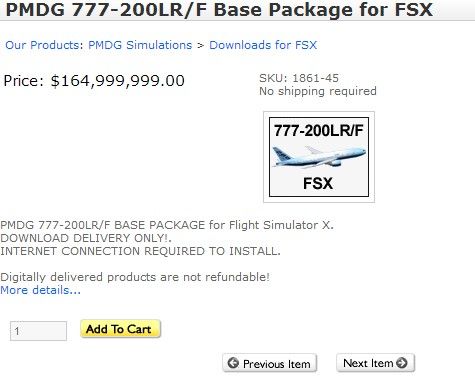This screenshot has width=475, height=390.
Task: Click the PMDG 777-200LR/F page title heading
Action: pos(219,9)
